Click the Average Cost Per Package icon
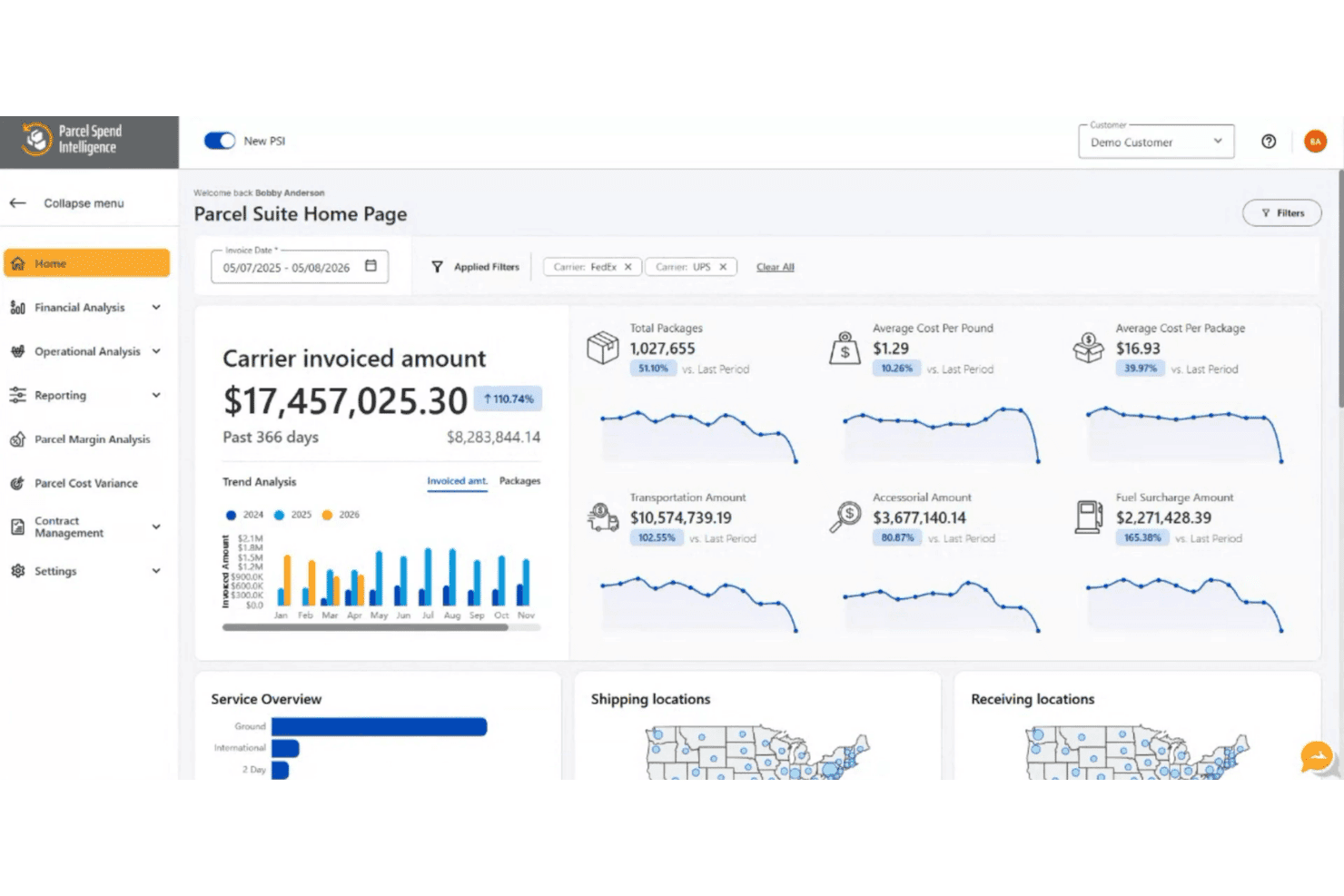Screen dimensions: 1344x896 pos(1088,348)
